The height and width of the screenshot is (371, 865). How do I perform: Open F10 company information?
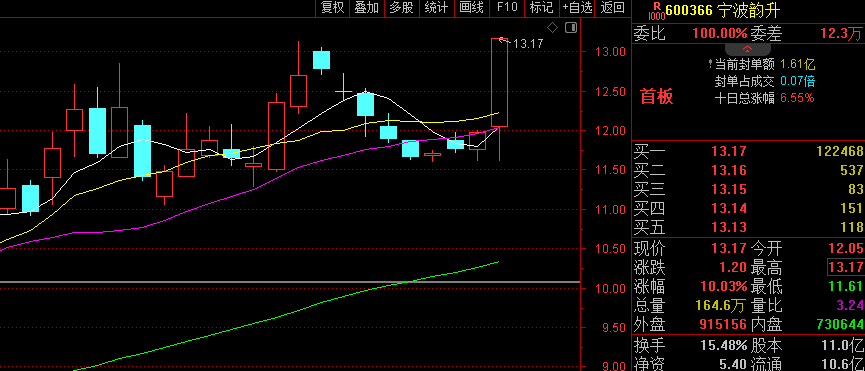pyautogui.click(x=507, y=8)
